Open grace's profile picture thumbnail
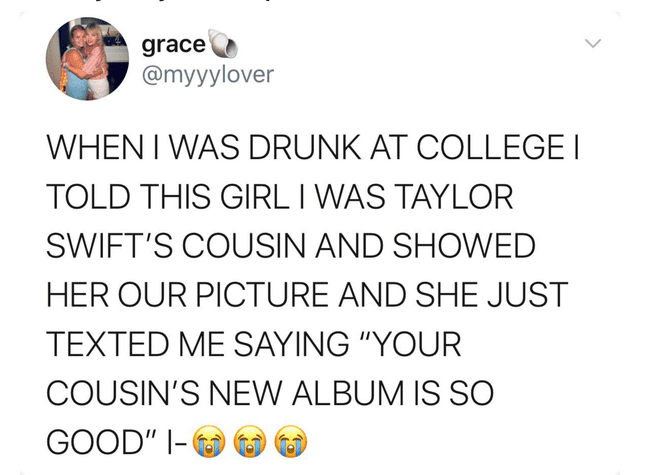 pyautogui.click(x=87, y=59)
